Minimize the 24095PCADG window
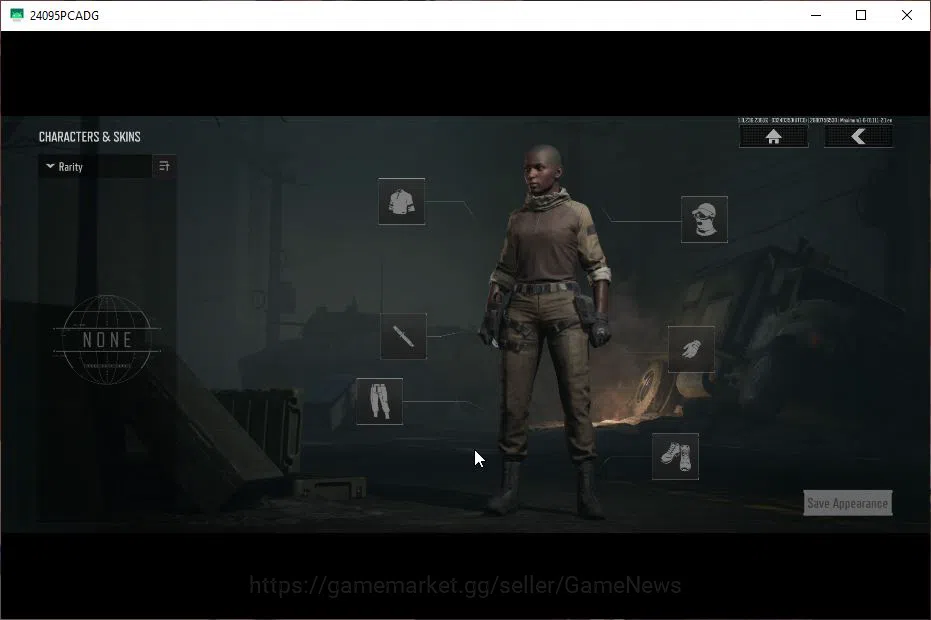931x620 pixels. [x=816, y=15]
